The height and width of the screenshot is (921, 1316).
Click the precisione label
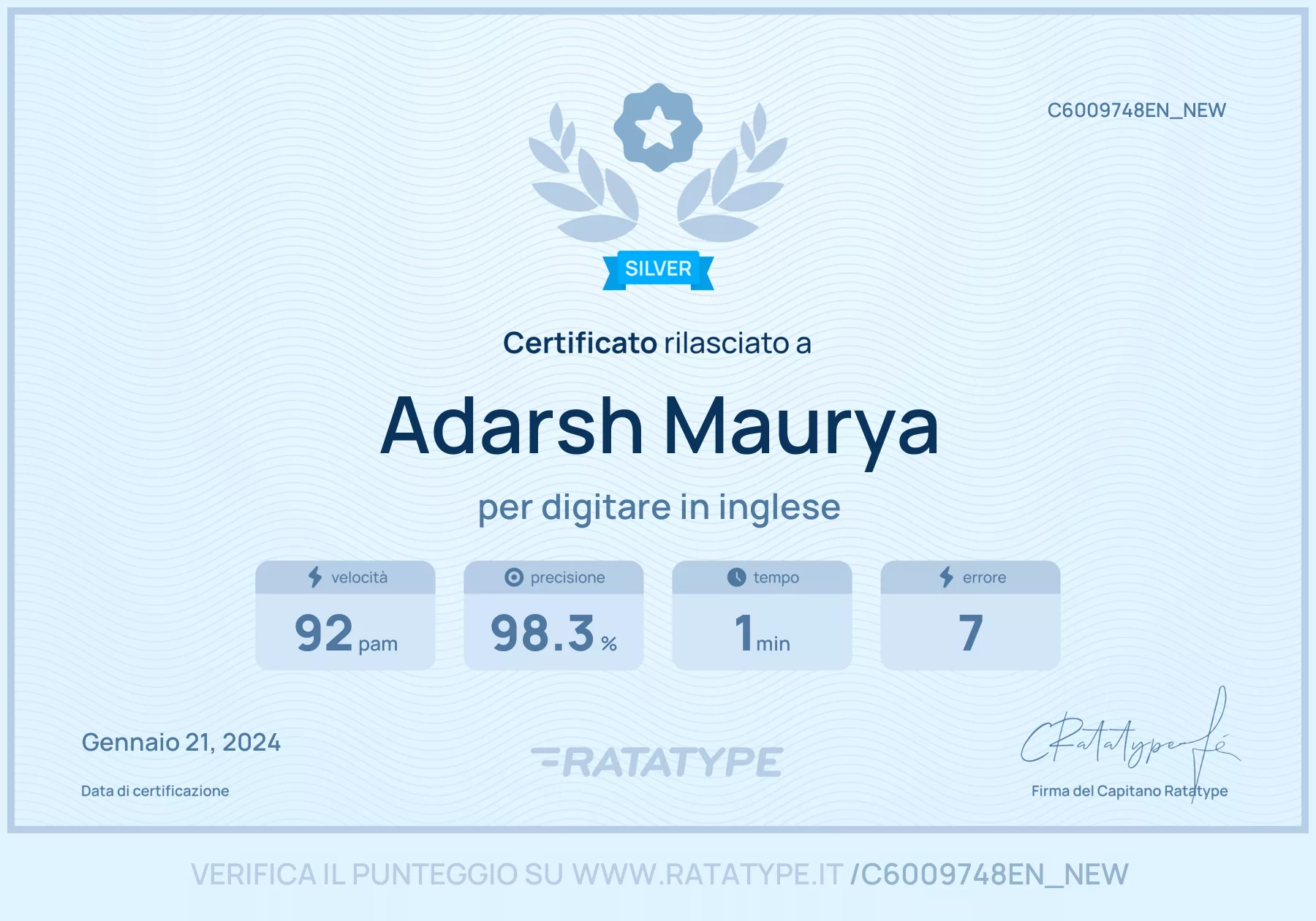tap(567, 577)
